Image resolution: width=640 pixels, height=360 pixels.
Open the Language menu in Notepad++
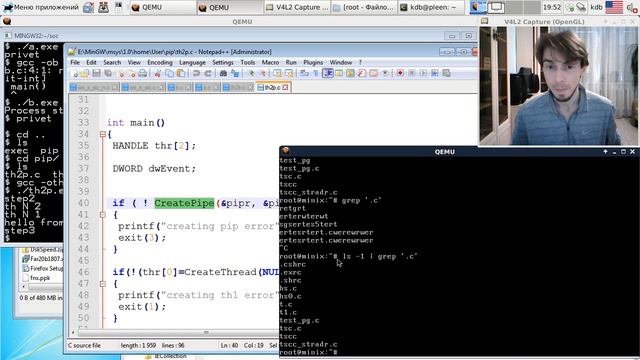[192, 62]
